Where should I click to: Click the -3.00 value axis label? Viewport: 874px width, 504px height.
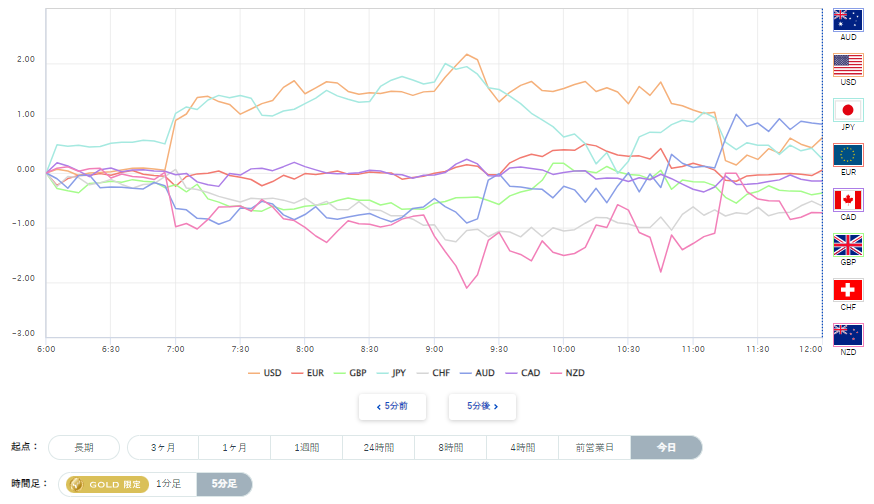coord(23,333)
